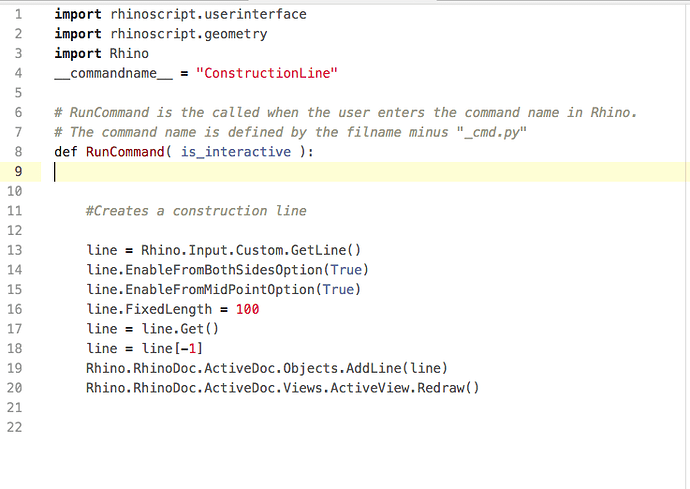Click 'line.Get()' on line 17
Screen dimensions: 690x489
tap(180, 329)
